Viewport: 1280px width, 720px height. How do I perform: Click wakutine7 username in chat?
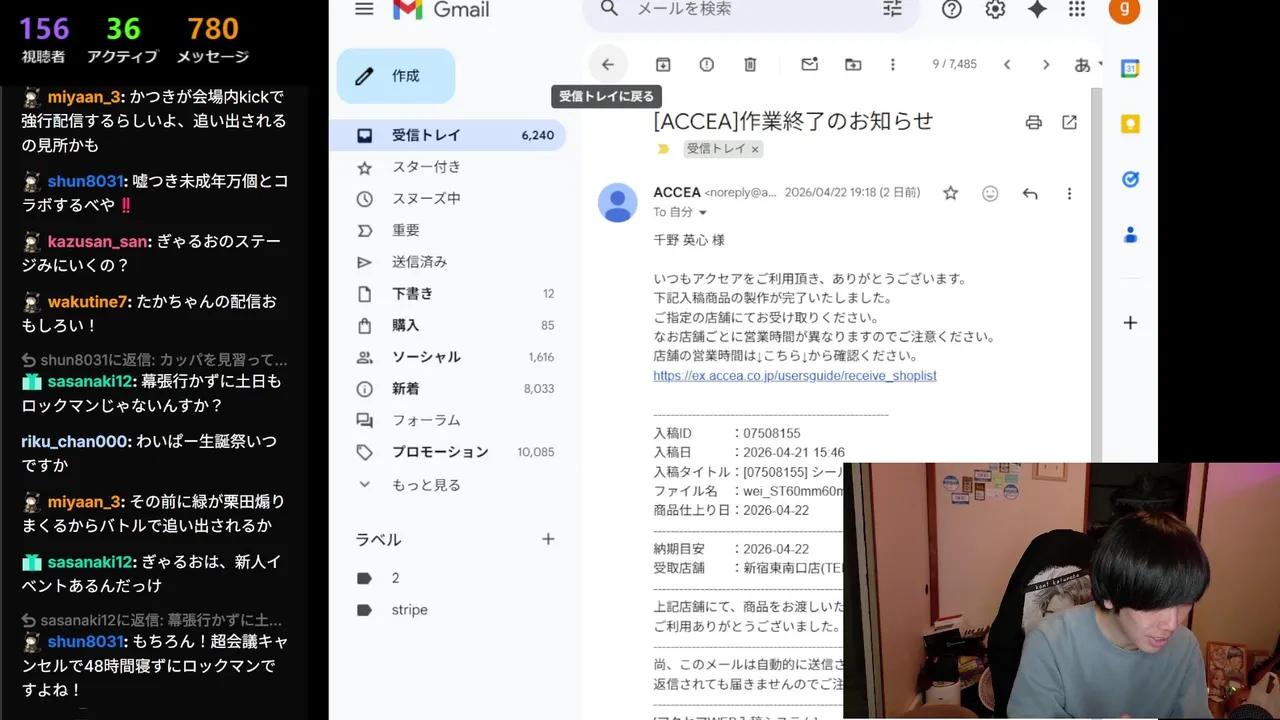pyautogui.click(x=87, y=301)
